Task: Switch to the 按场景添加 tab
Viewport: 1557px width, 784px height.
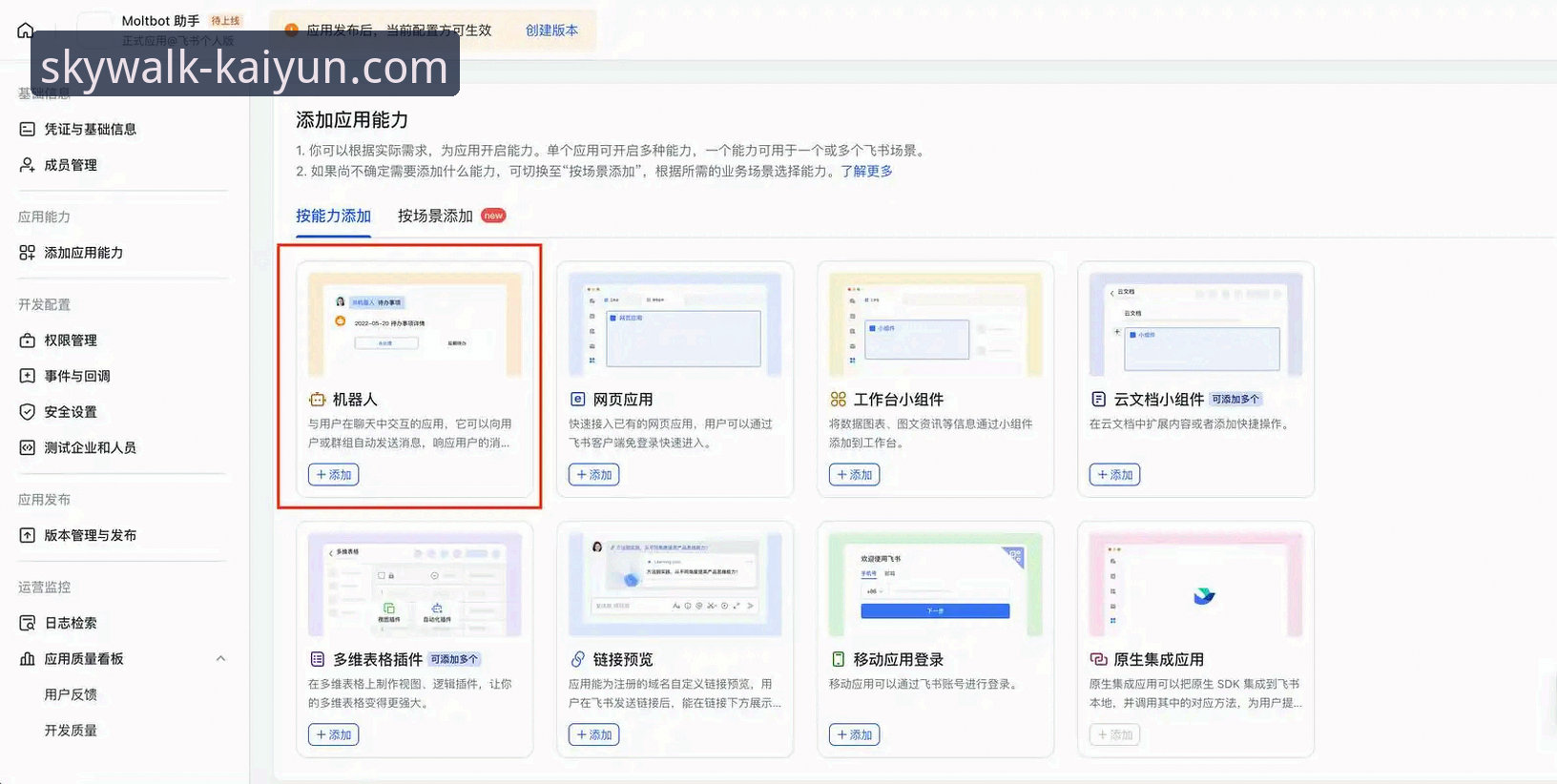Action: 435,217
